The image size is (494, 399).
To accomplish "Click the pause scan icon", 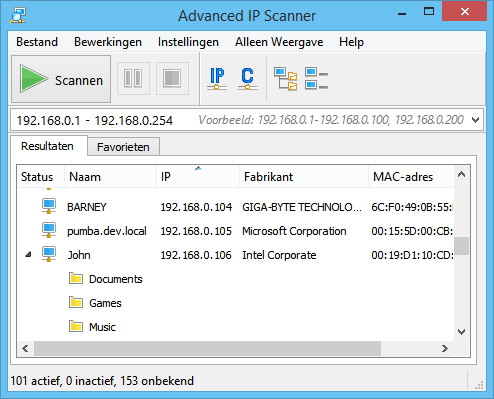I will tap(133, 78).
